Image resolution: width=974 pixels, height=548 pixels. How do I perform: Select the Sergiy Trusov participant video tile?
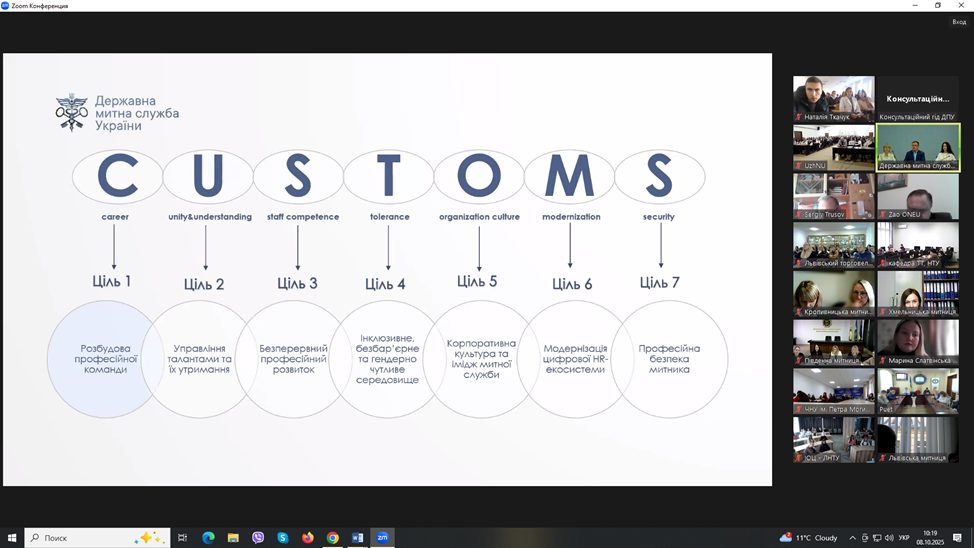pos(834,196)
